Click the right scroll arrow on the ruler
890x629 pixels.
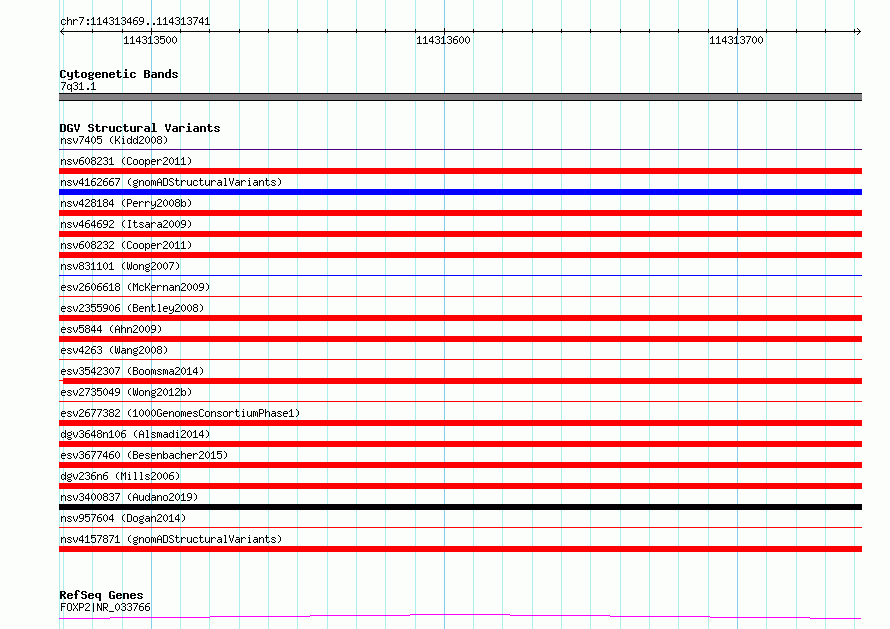pyautogui.click(x=858, y=32)
